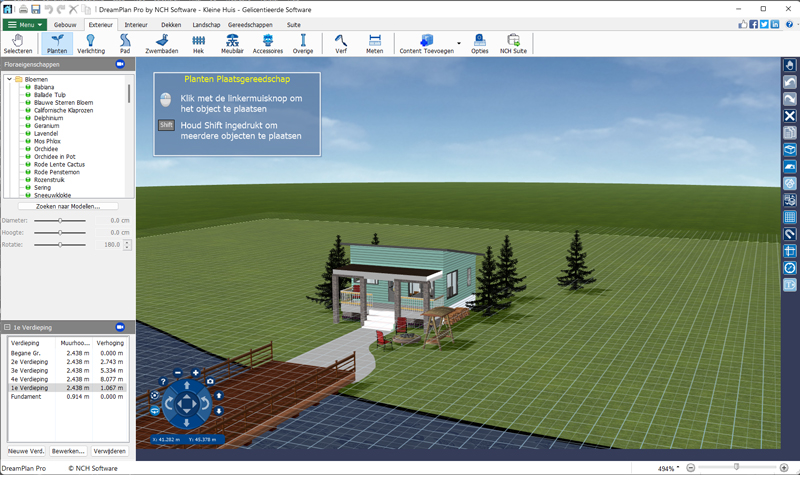
Task: Click the Rotatie slider
Action: pyautogui.click(x=60, y=244)
